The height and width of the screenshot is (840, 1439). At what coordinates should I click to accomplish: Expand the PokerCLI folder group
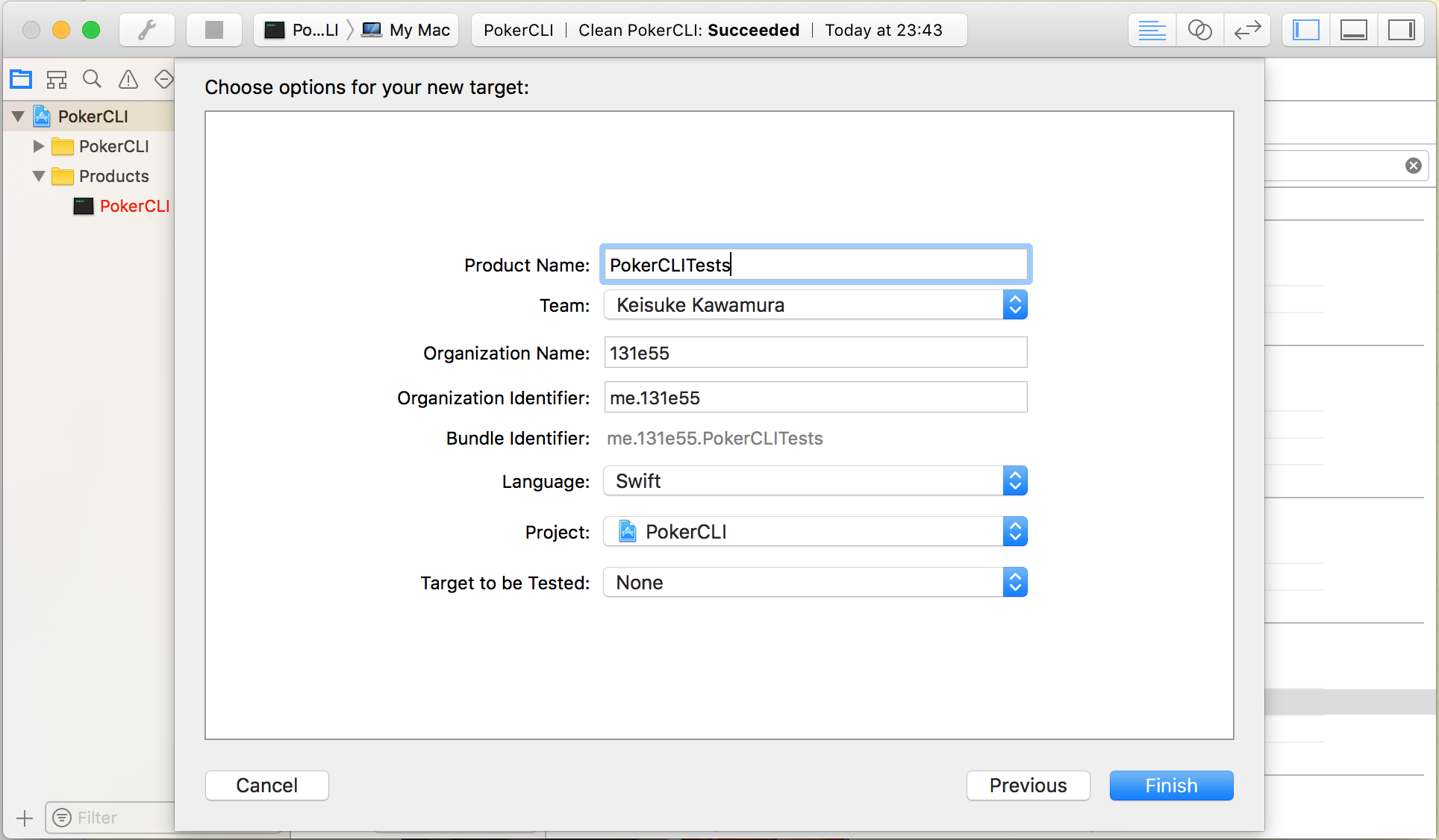coord(39,146)
